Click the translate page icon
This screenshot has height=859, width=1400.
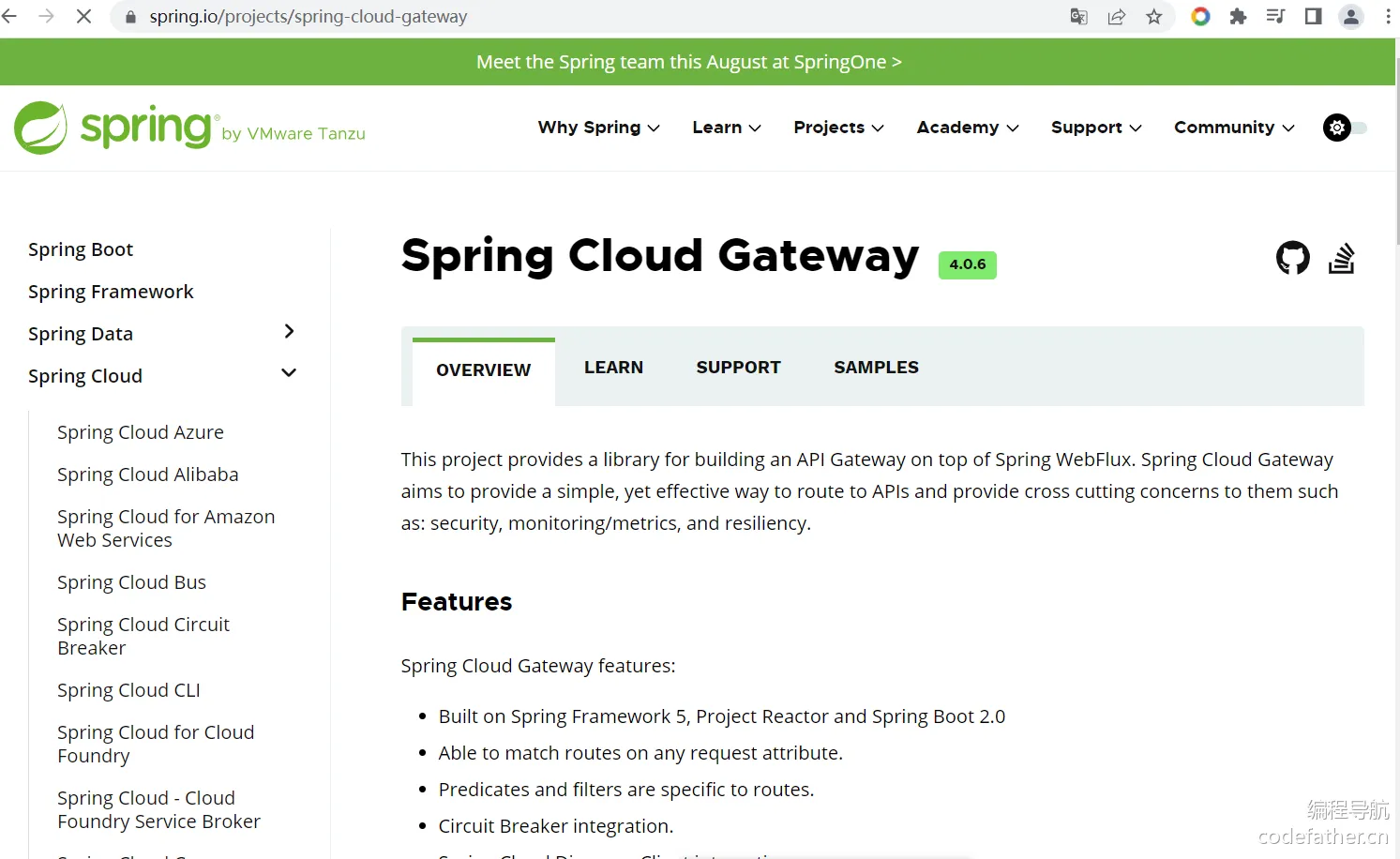click(1079, 16)
